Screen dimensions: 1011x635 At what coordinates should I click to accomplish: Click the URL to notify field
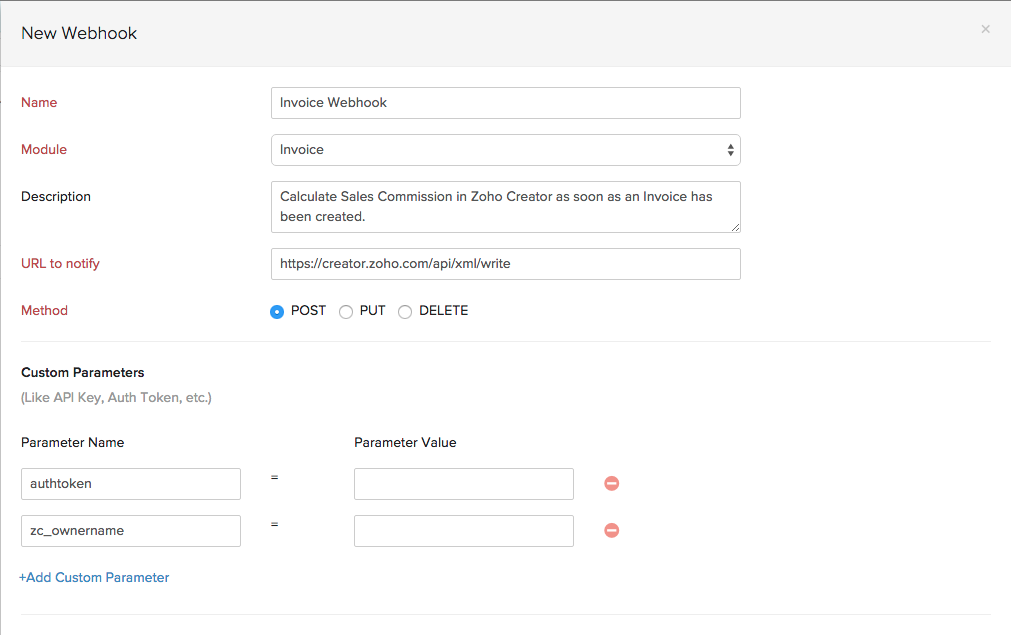point(505,263)
